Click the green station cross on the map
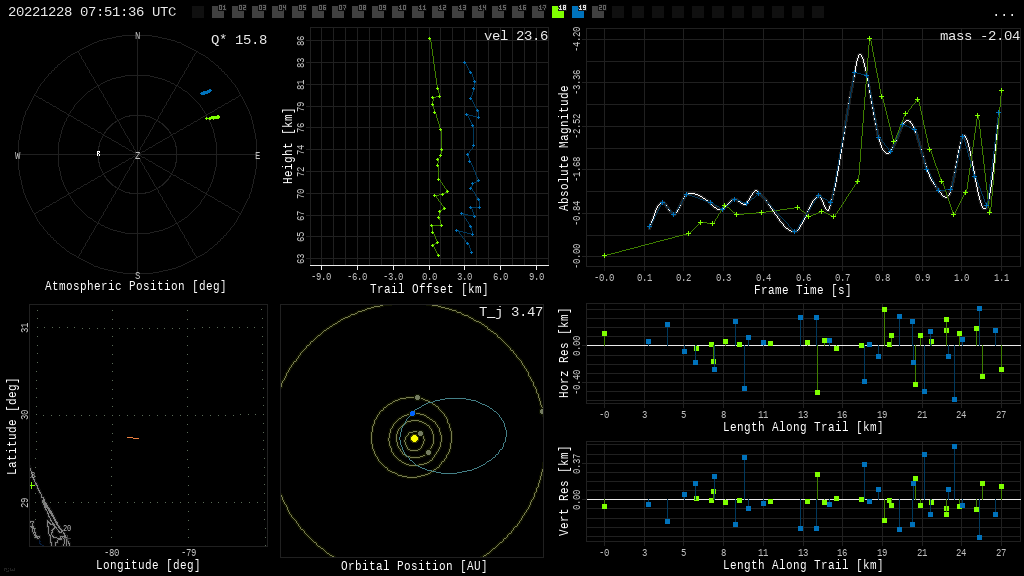This screenshot has width=1024, height=576. 32,485
